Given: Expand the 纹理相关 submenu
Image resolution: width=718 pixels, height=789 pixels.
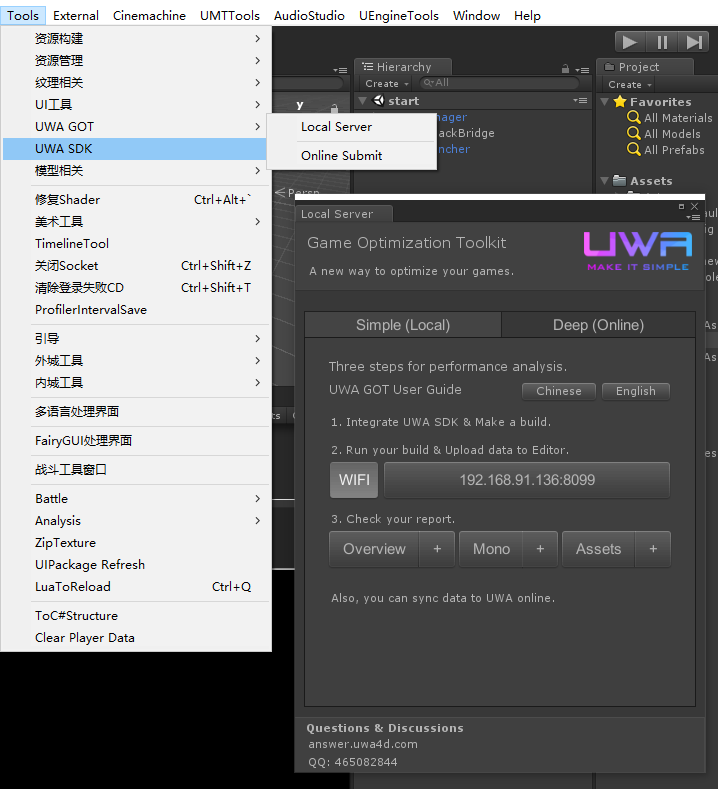Looking at the screenshot, I should [136, 83].
